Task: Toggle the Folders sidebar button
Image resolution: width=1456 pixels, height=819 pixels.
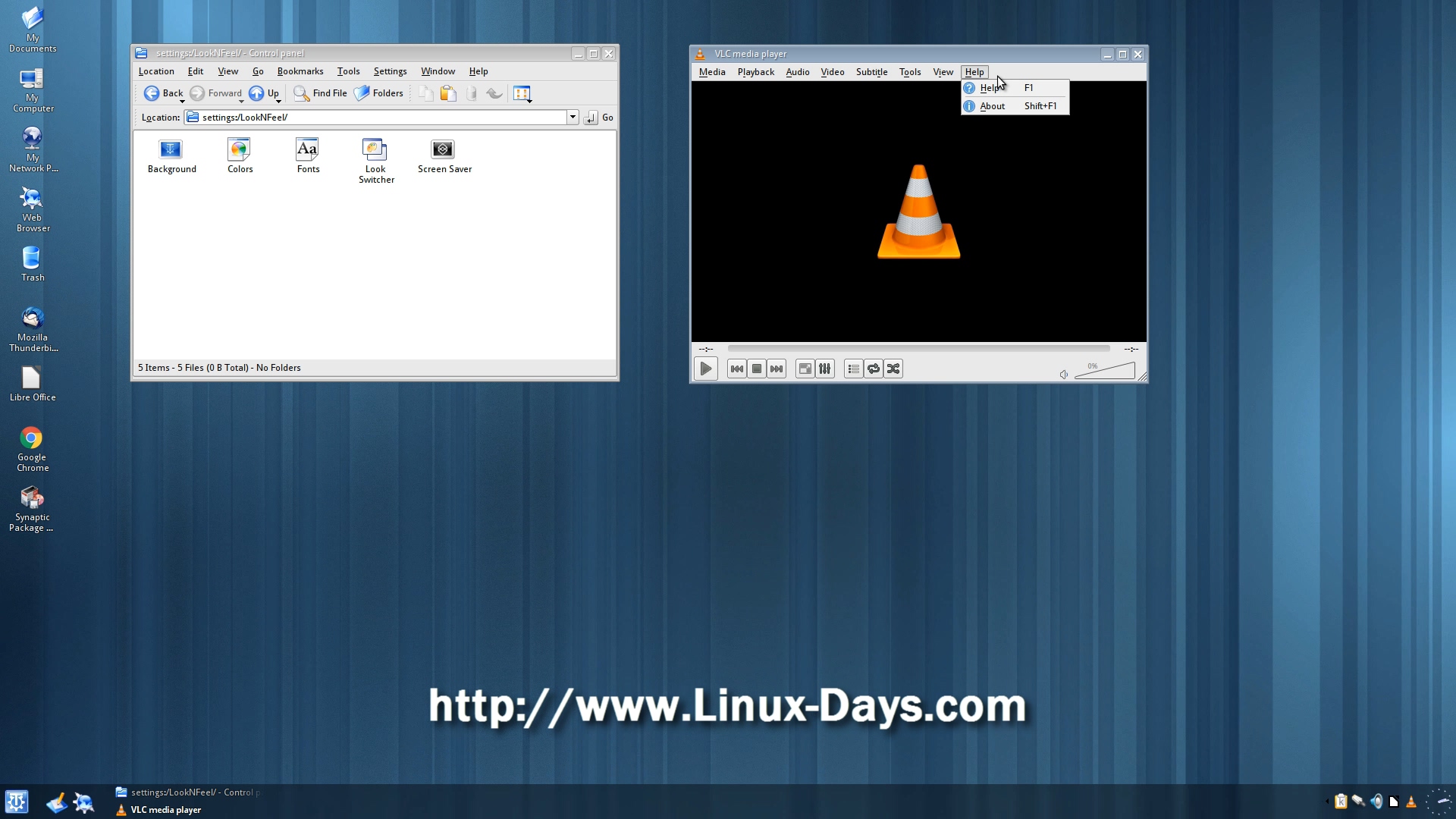Action: click(x=378, y=93)
